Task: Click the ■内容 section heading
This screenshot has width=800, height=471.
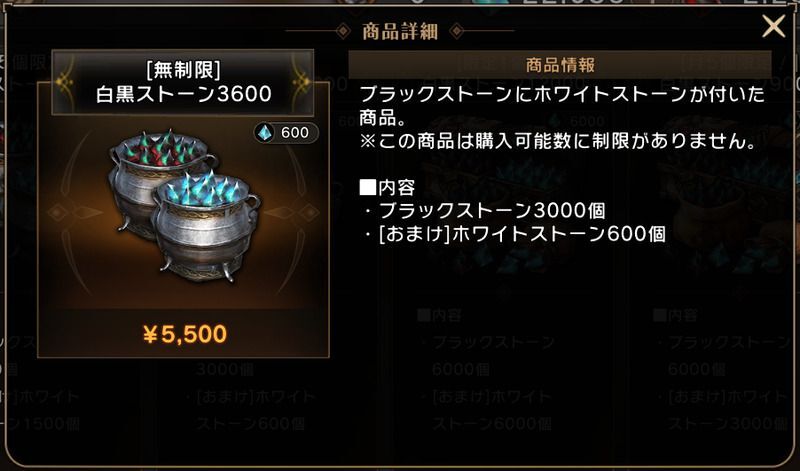Action: 387,187
